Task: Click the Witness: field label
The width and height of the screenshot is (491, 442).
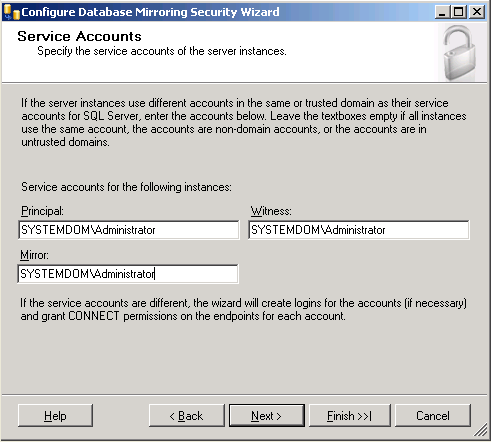Action: tap(271, 211)
